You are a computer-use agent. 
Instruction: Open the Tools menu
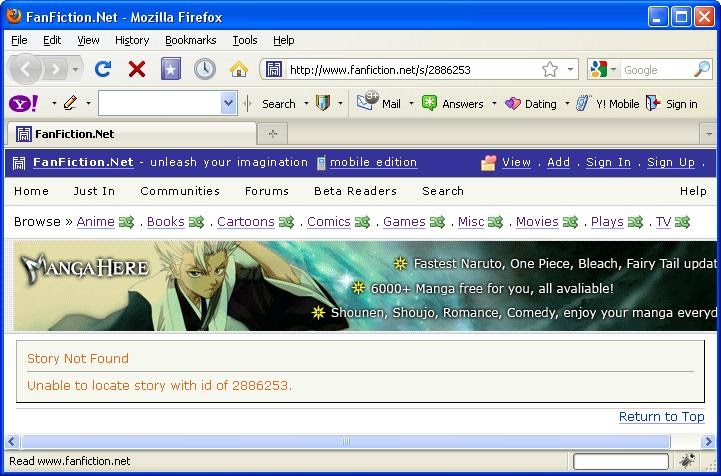(245, 40)
